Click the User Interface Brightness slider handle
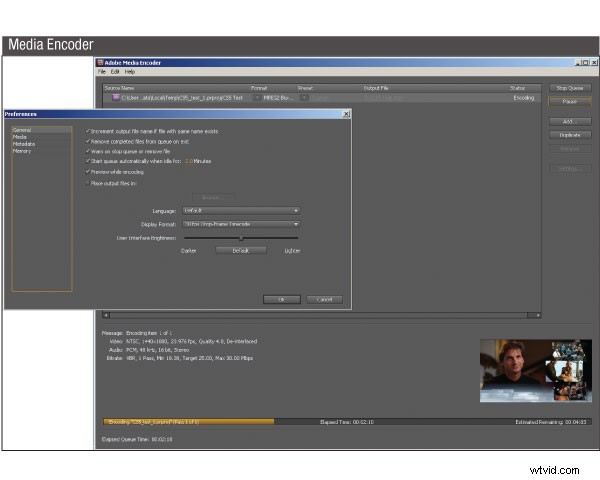The height and width of the screenshot is (480, 600). click(241, 238)
